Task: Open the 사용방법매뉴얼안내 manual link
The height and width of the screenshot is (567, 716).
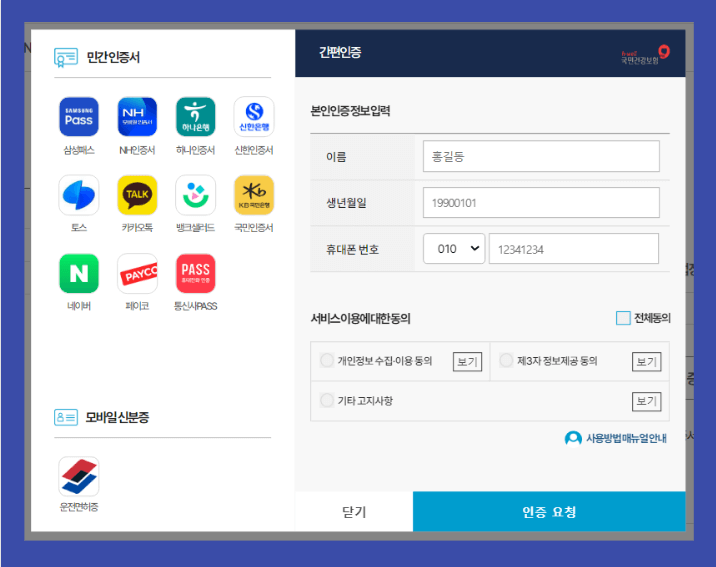Action: [626, 439]
